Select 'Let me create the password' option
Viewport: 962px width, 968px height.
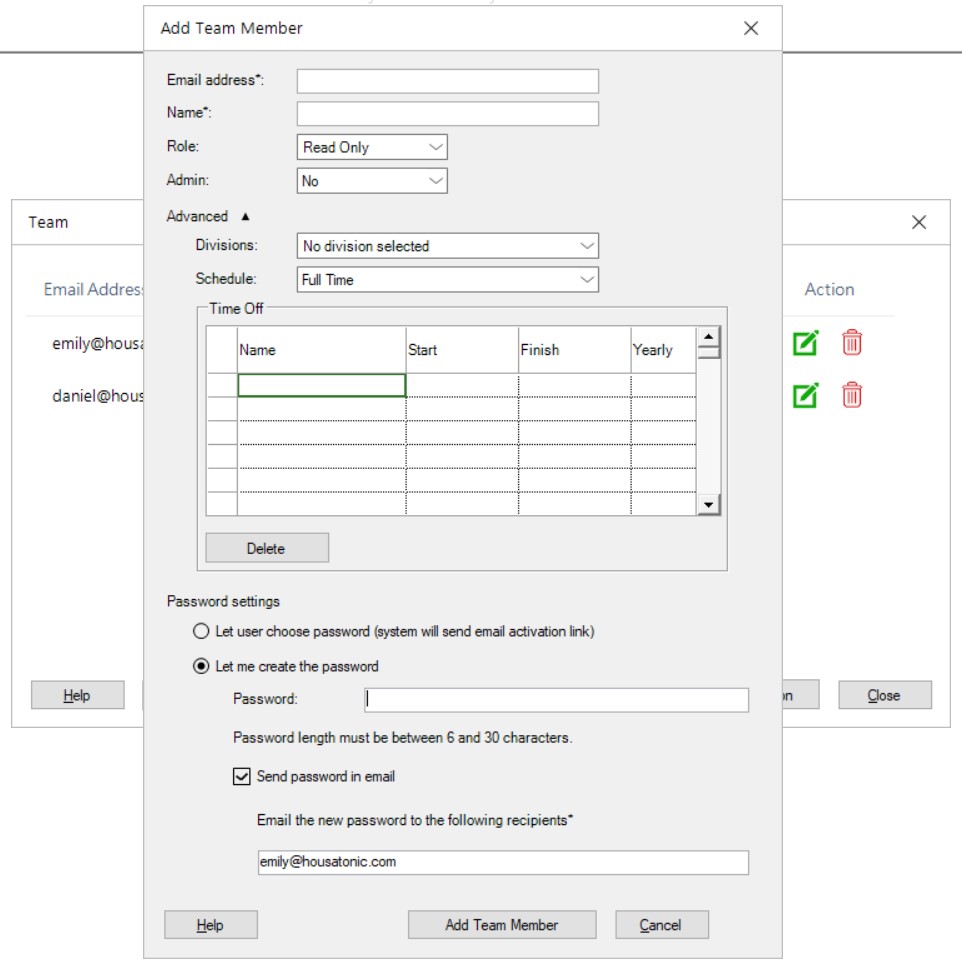[x=201, y=666]
